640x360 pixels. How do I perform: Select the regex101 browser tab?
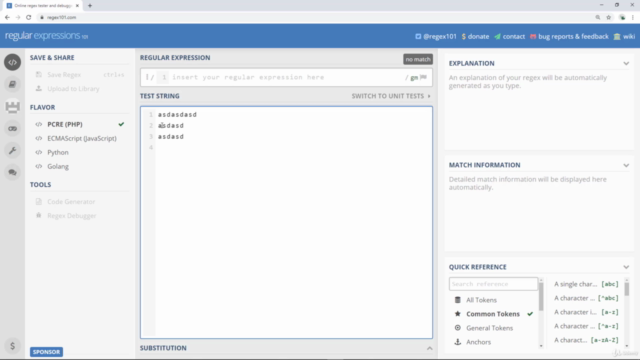[x=42, y=6]
